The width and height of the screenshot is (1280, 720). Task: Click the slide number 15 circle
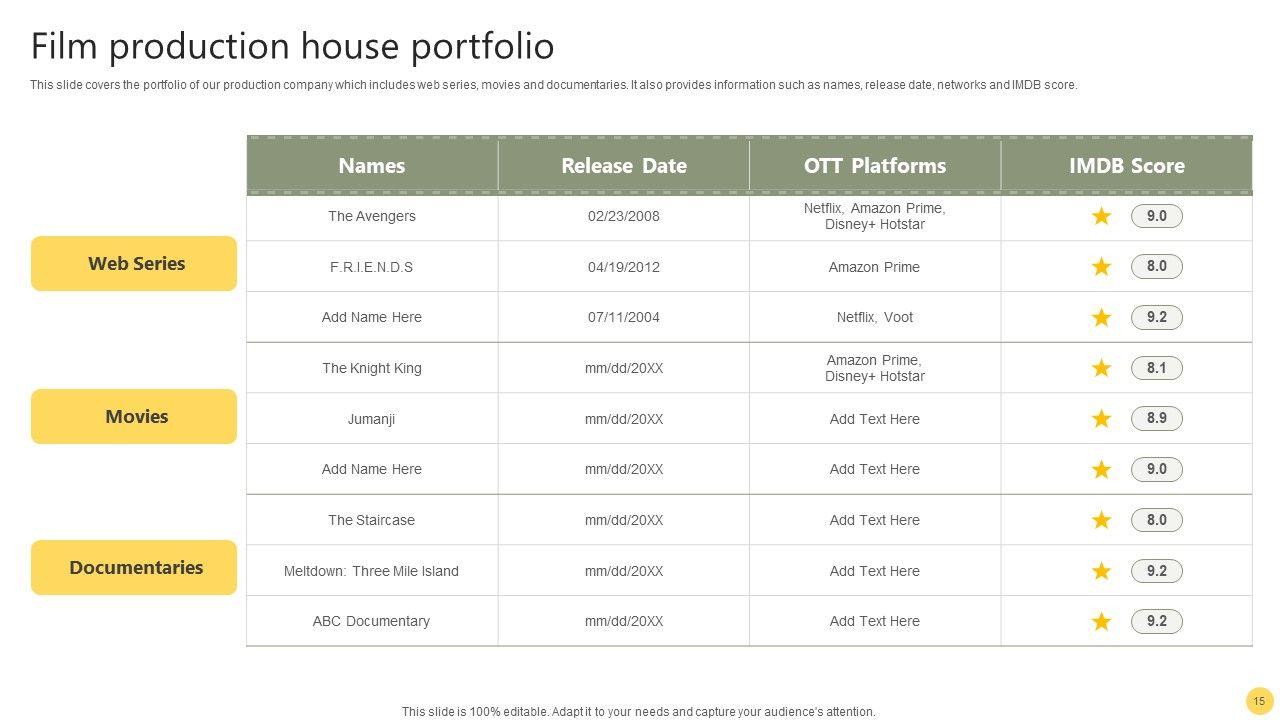[1259, 701]
